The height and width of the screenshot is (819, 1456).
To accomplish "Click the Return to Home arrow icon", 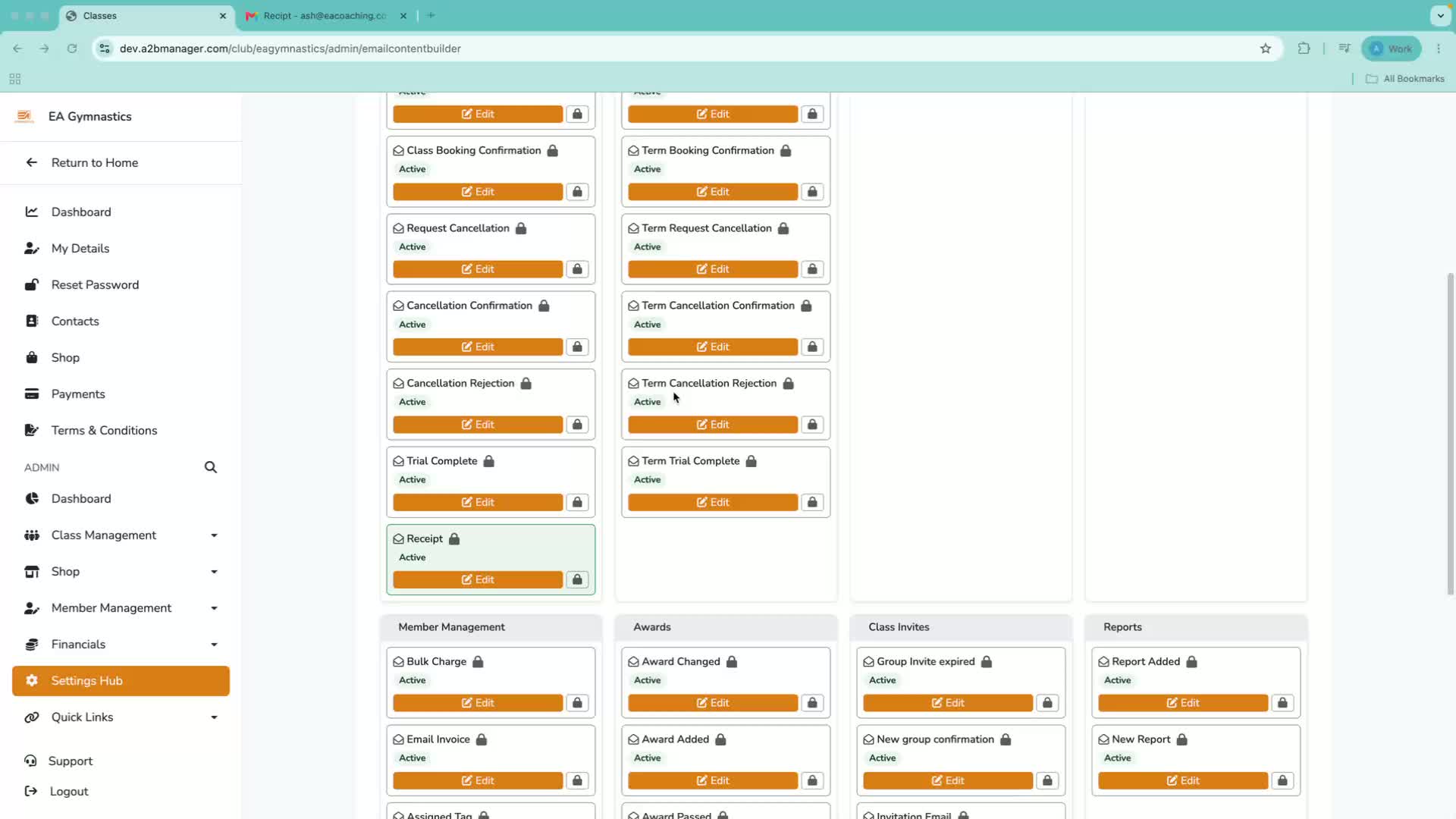I will [x=32, y=162].
